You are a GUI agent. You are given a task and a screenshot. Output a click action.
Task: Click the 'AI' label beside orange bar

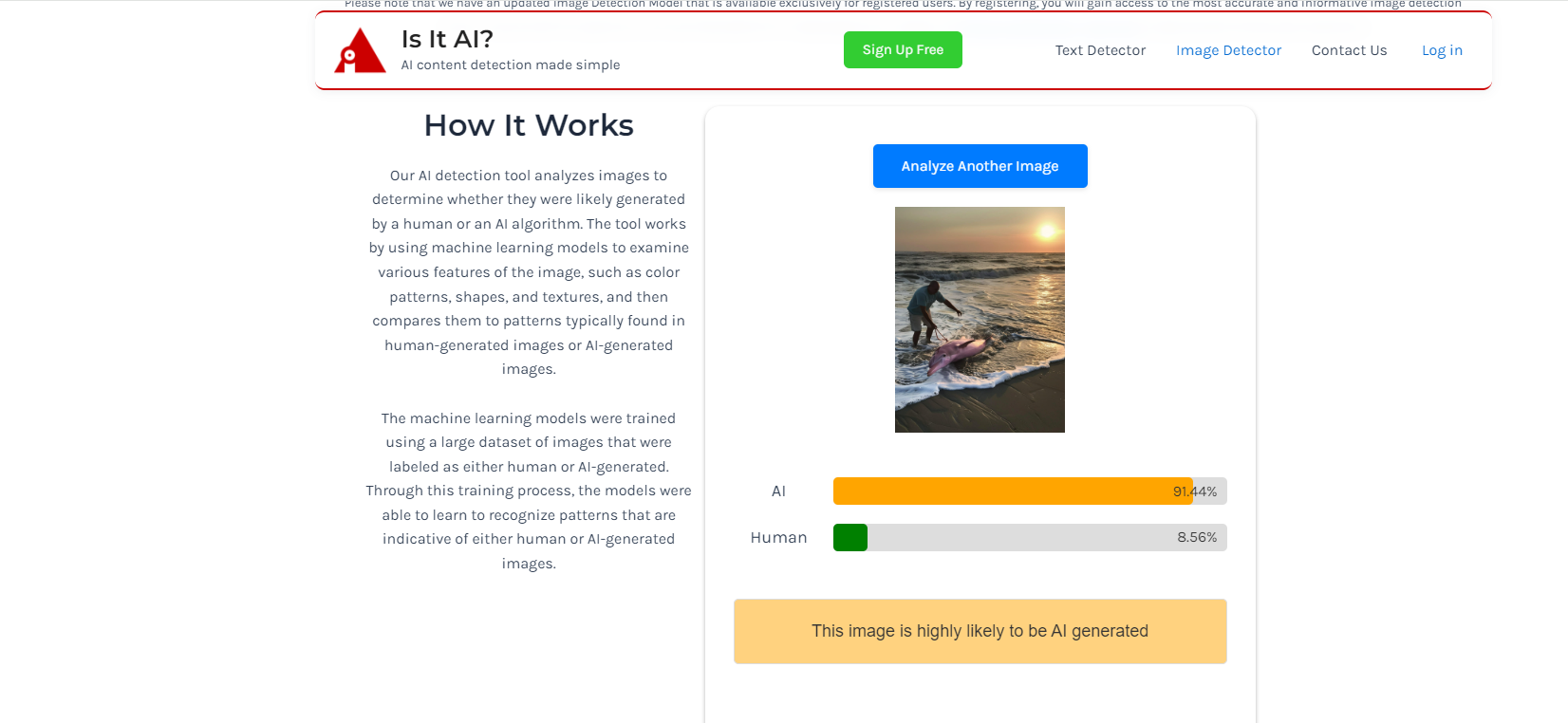(x=778, y=491)
